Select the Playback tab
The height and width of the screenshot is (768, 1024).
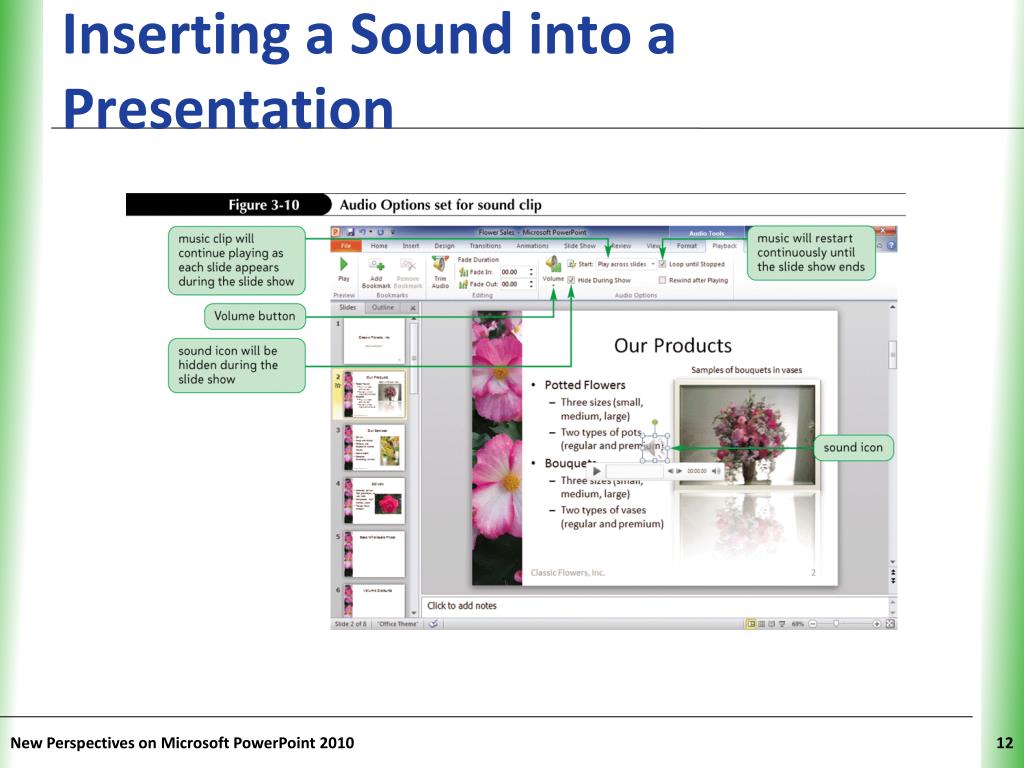[x=724, y=246]
